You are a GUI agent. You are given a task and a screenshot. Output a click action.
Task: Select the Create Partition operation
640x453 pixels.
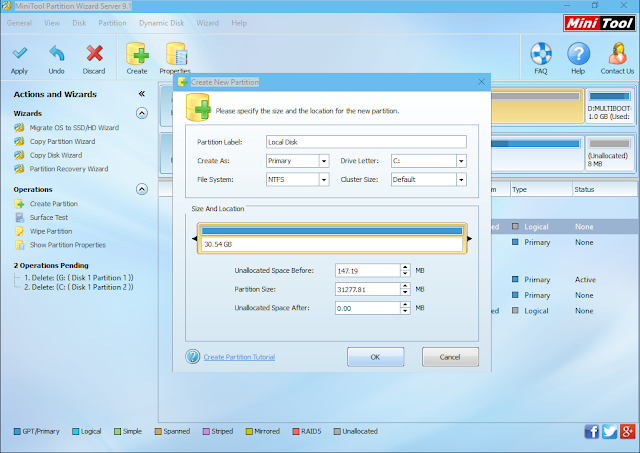tap(53, 204)
